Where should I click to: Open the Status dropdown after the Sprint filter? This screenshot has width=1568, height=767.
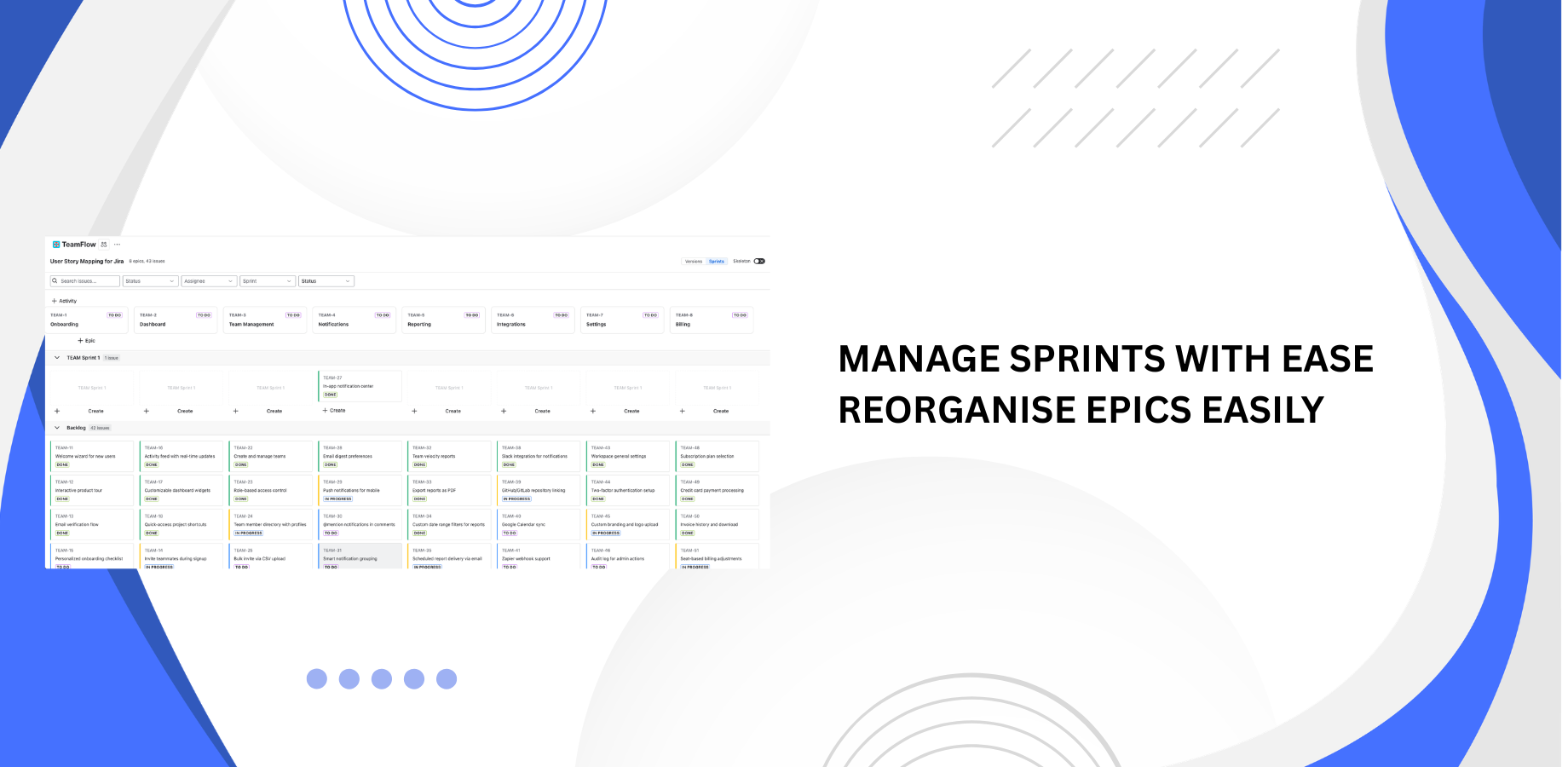click(x=326, y=281)
